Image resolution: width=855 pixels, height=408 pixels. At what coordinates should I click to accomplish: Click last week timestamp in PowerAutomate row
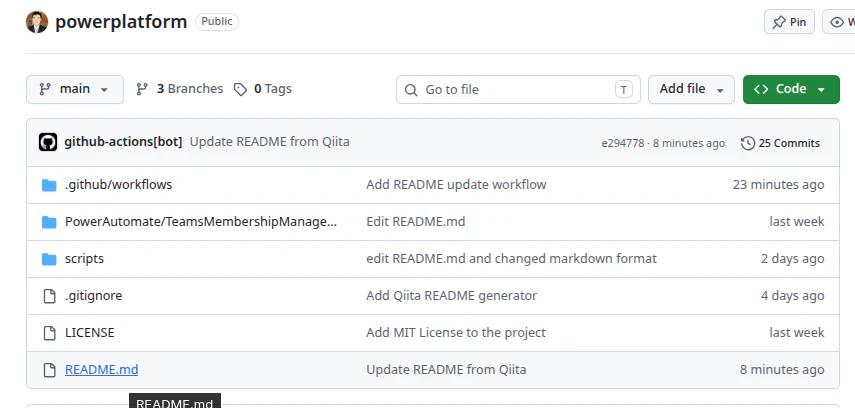click(797, 221)
